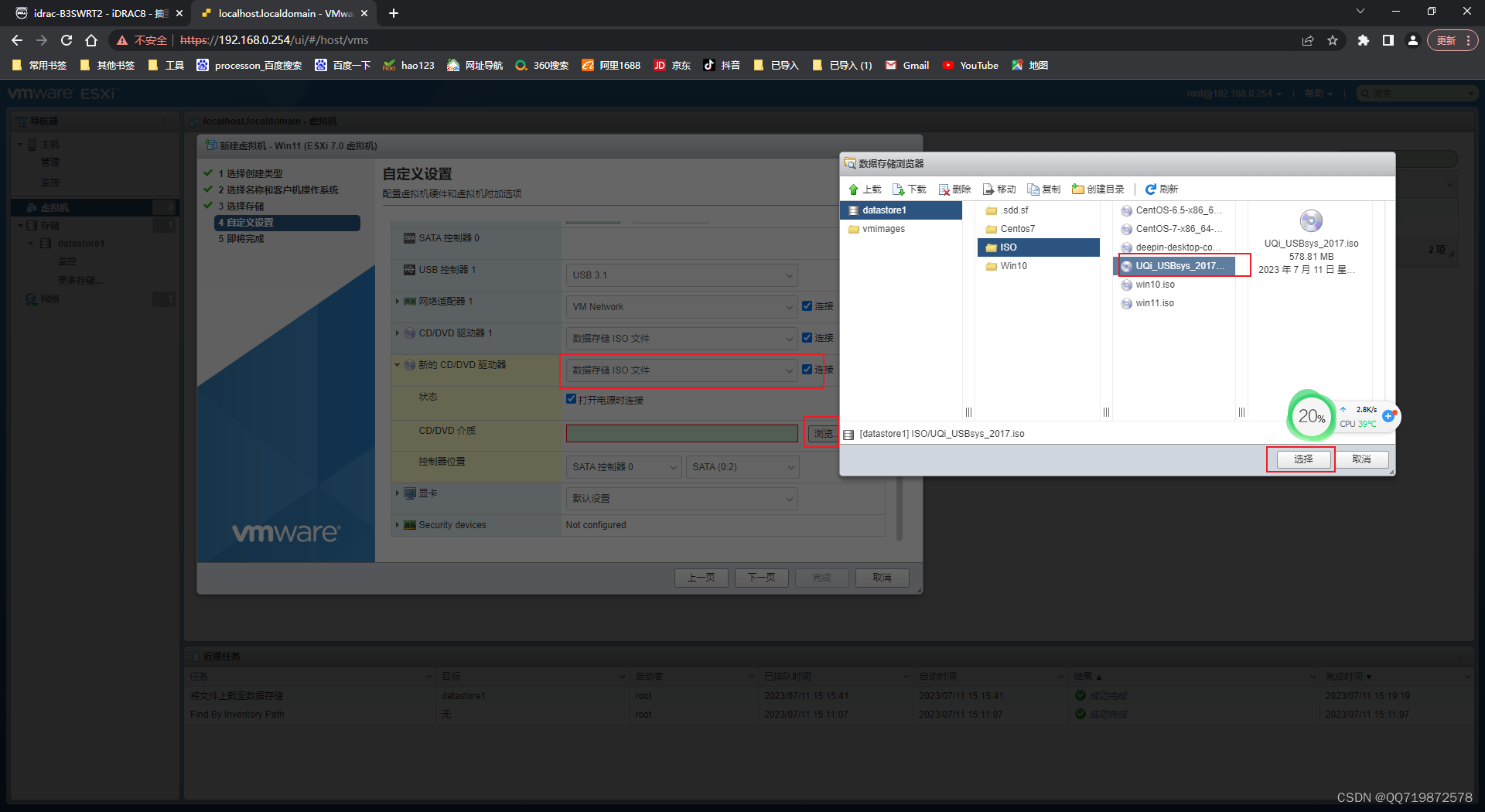Expand the 显卡 row
1485x812 pixels.
398,493
